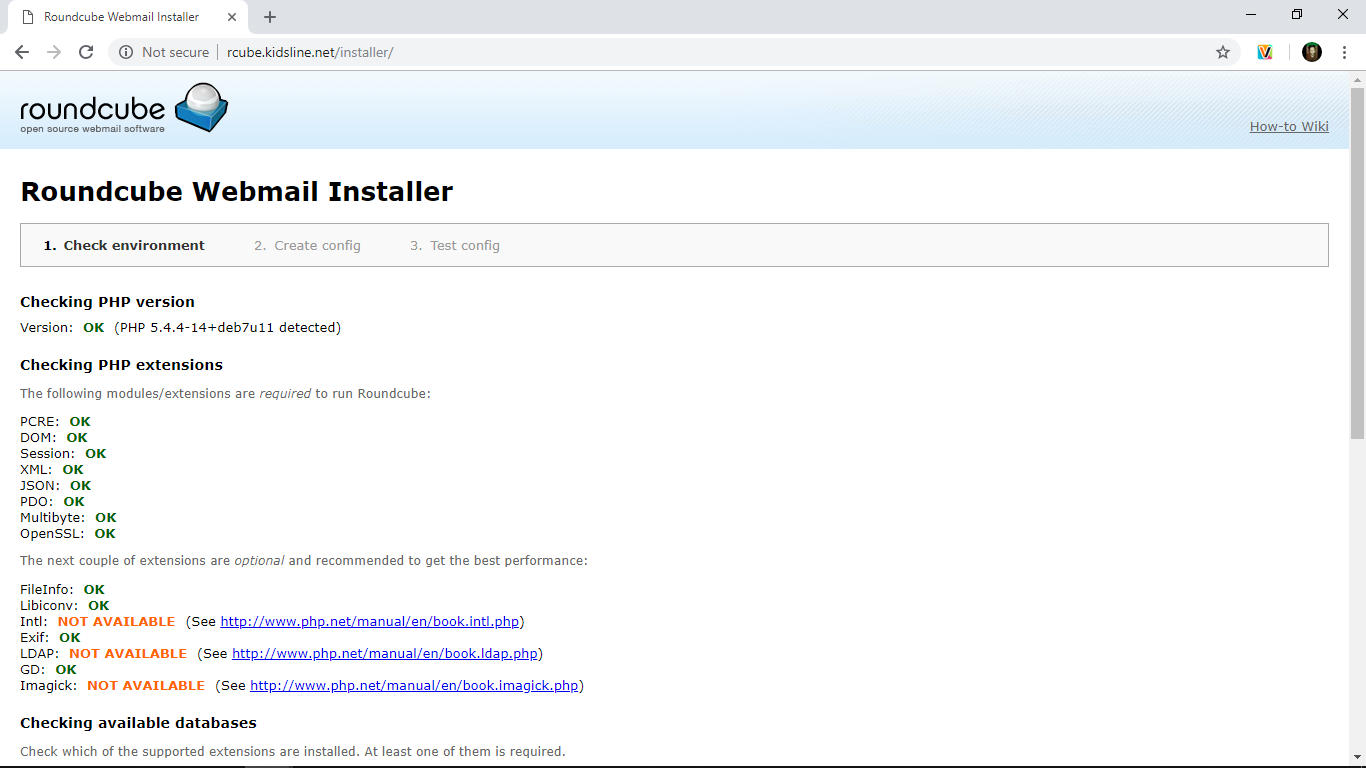Click the Checking PHP extensions heading
The width and height of the screenshot is (1366, 768).
[121, 365]
